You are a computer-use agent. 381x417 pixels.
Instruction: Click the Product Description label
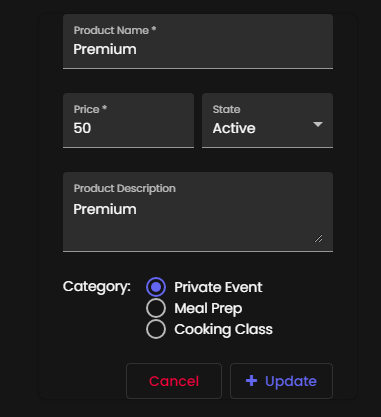coord(125,189)
